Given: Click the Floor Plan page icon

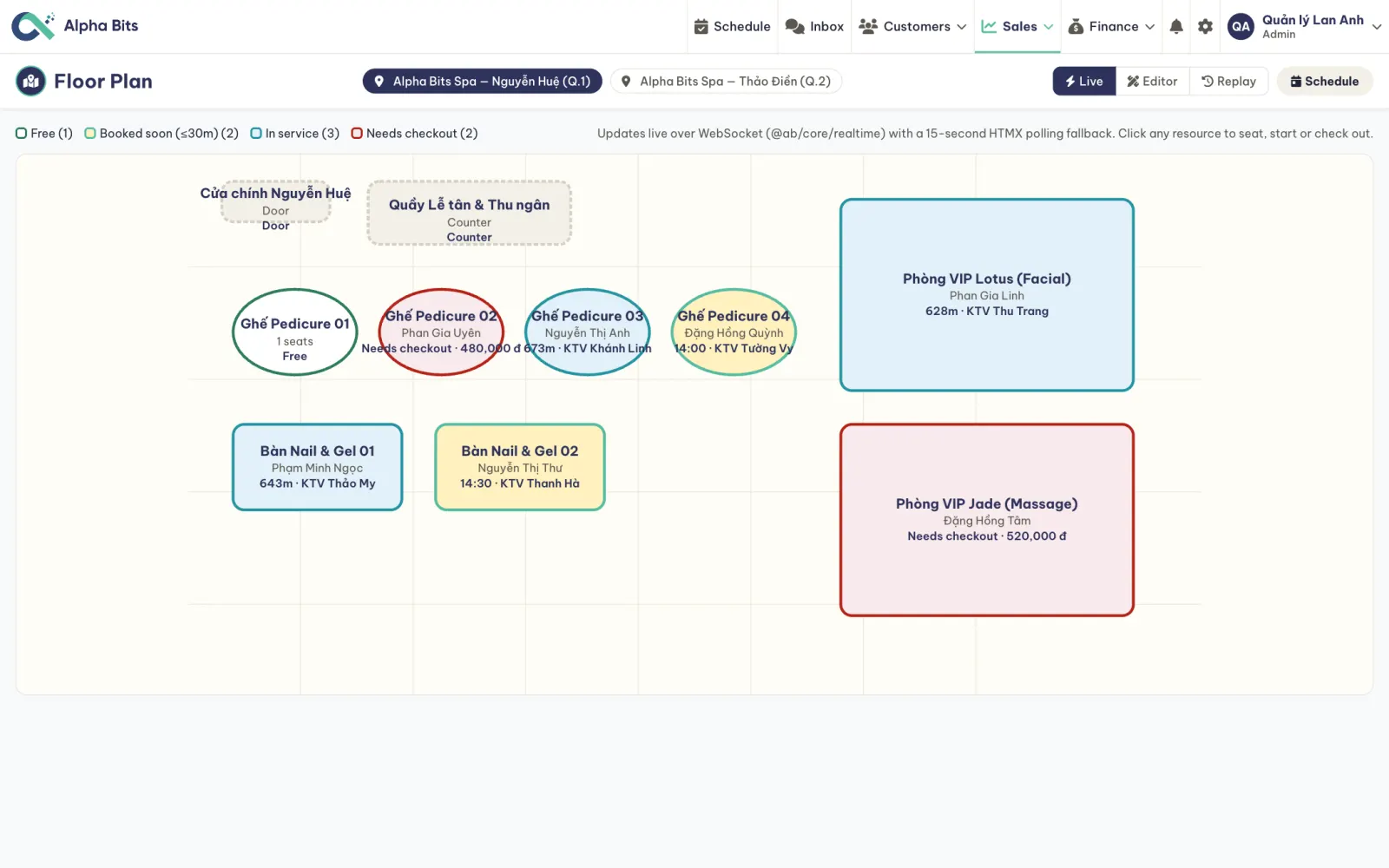Looking at the screenshot, I should point(31,82).
